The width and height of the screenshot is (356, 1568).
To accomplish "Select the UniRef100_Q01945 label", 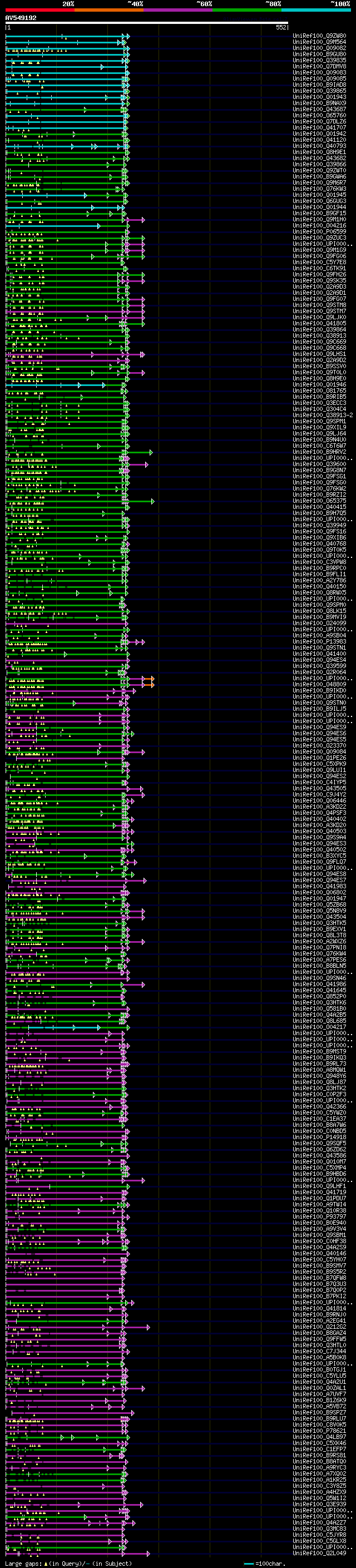I will coord(319,195).
